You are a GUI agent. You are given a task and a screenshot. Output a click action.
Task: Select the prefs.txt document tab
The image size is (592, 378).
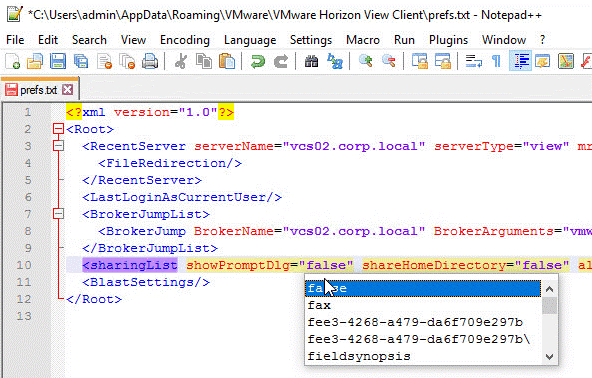coord(39,90)
